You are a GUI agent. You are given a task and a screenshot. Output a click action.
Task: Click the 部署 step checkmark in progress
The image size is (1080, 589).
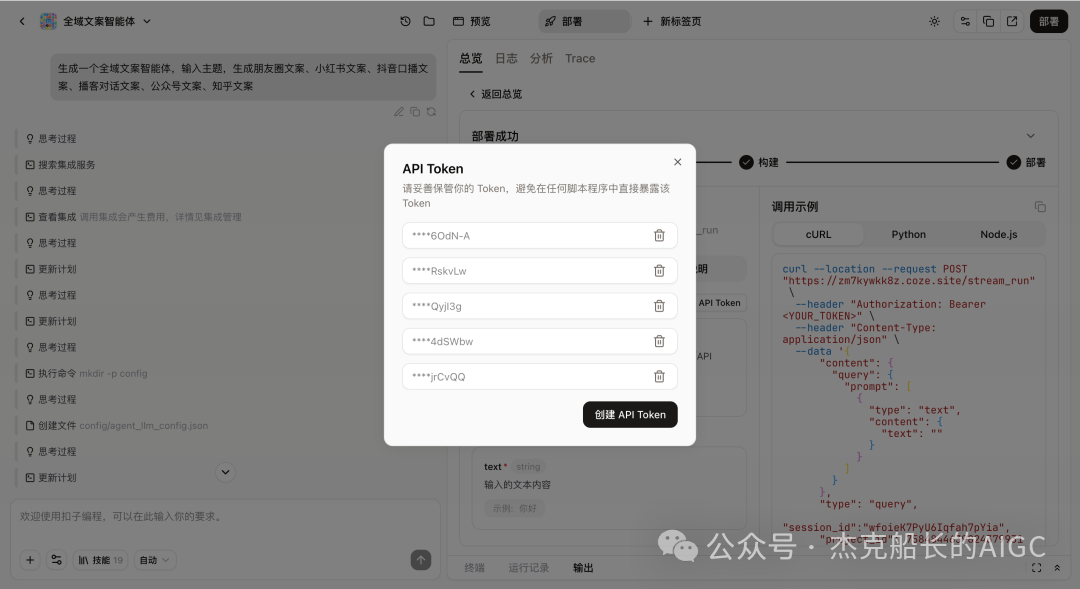click(x=1013, y=163)
